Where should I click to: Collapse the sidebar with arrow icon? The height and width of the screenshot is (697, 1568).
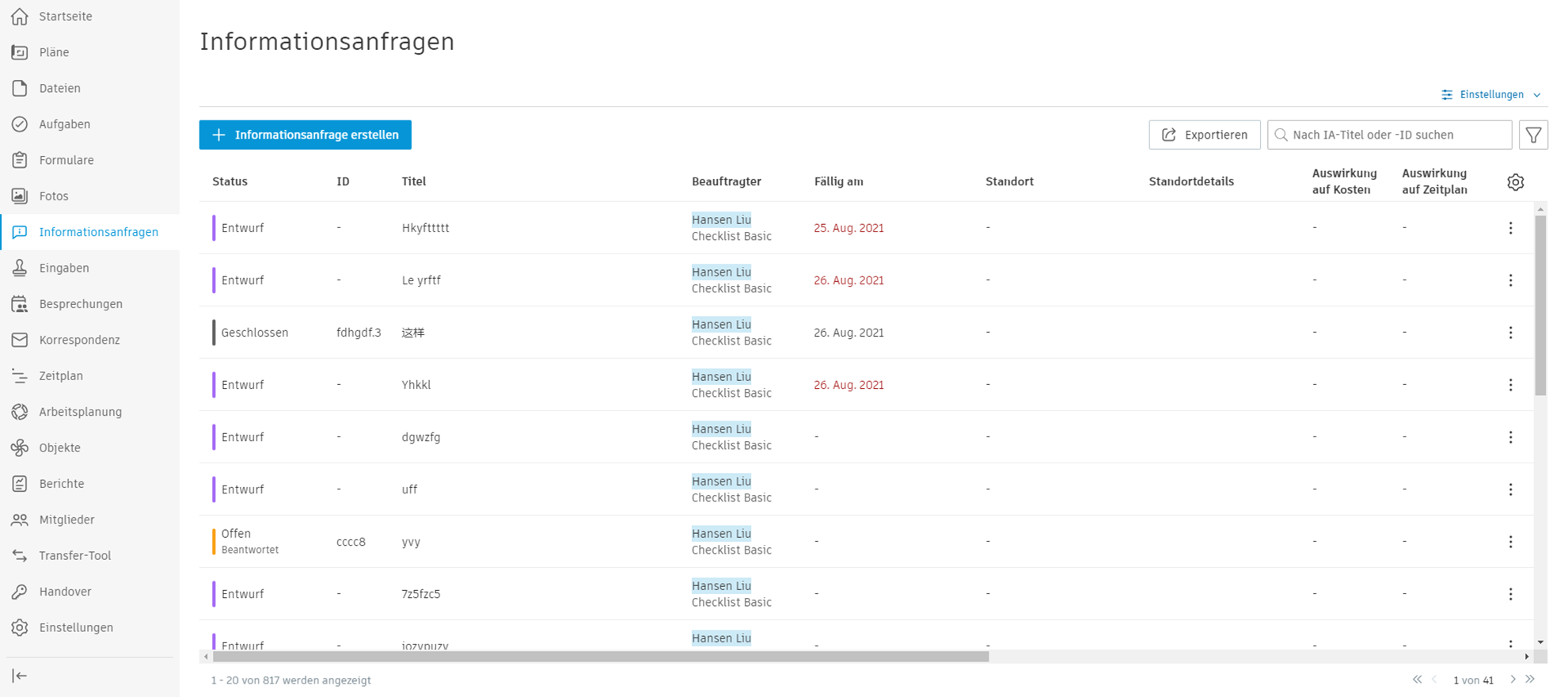click(x=20, y=676)
